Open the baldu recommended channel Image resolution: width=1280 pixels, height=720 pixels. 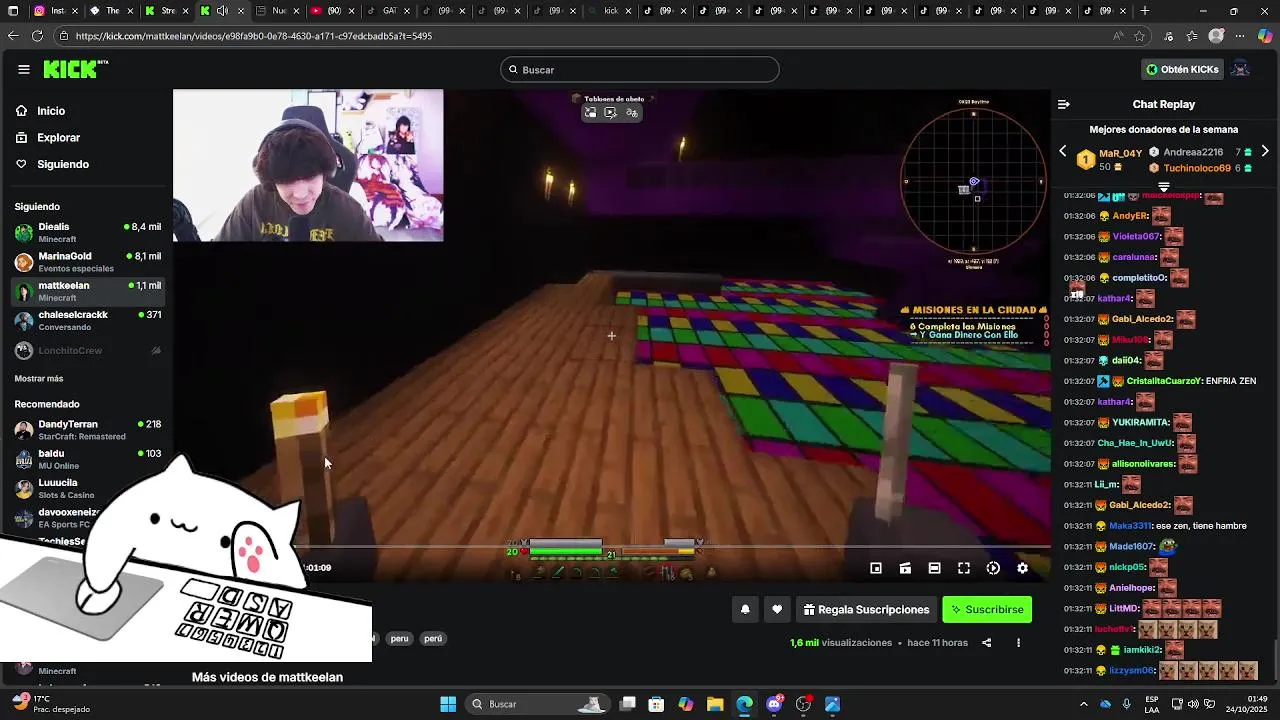tap(88, 459)
